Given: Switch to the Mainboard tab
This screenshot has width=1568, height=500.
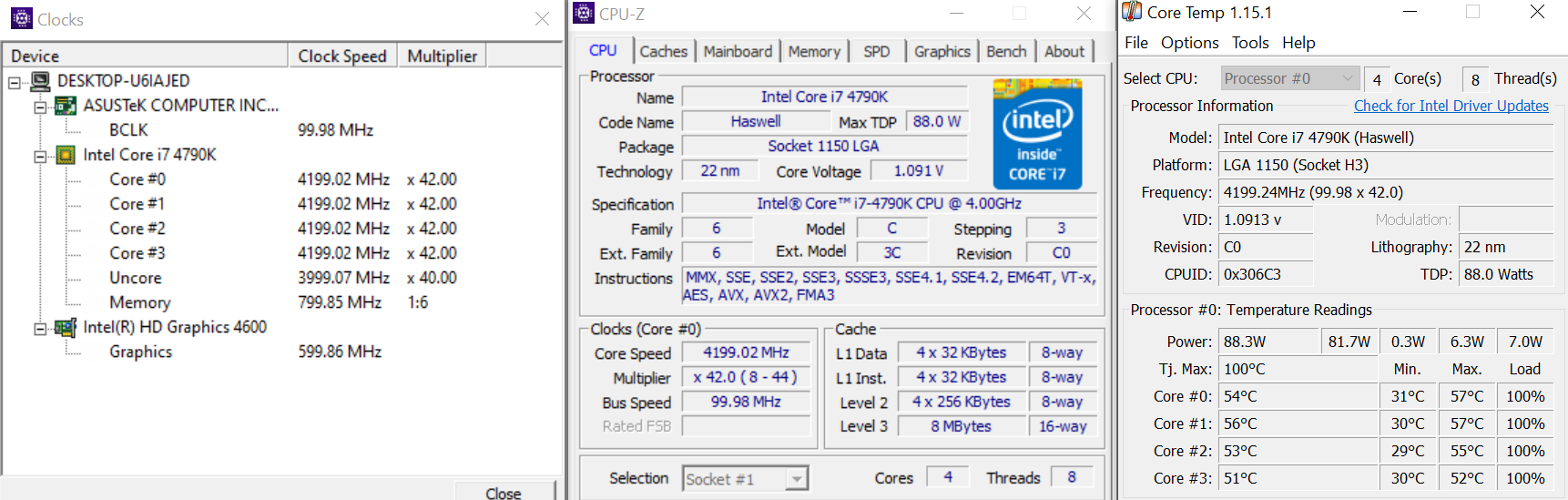Looking at the screenshot, I should 738,52.
